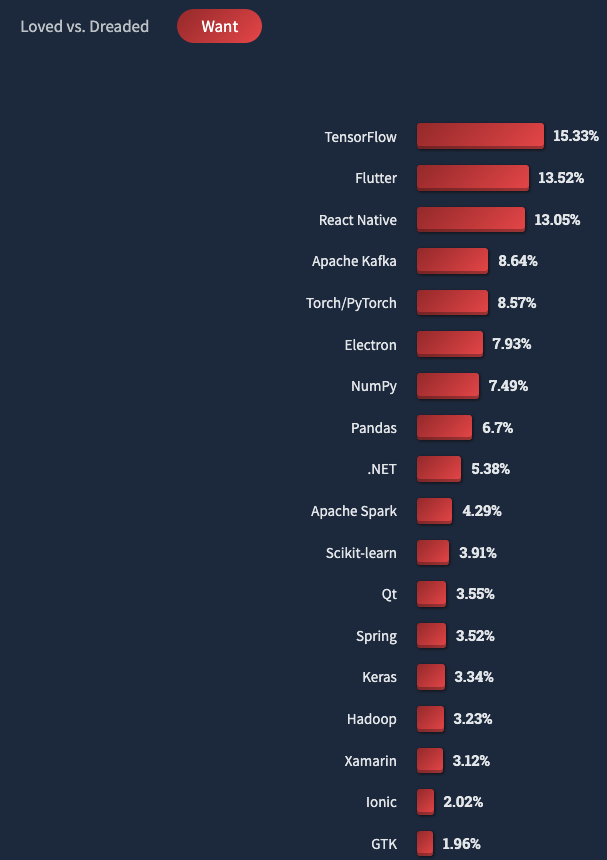Click the Xamarin bar
Screen dimensions: 607x860
[430, 761]
